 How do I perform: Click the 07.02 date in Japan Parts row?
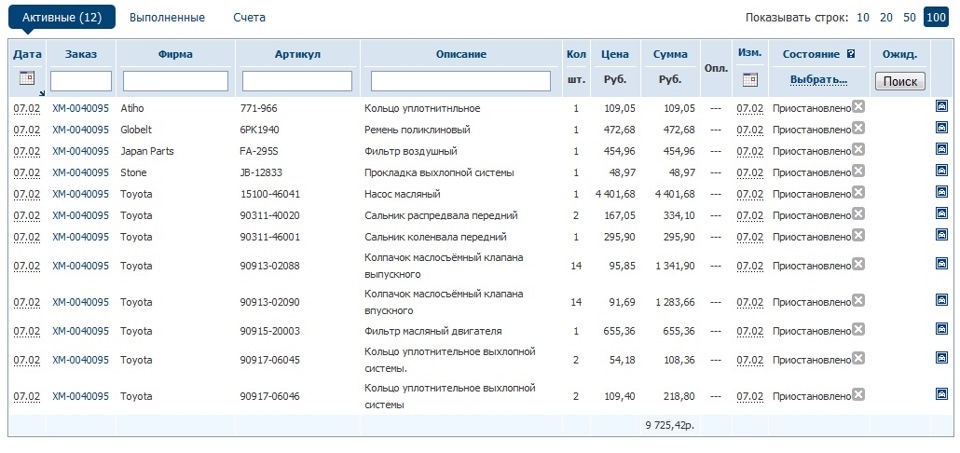(x=27, y=151)
